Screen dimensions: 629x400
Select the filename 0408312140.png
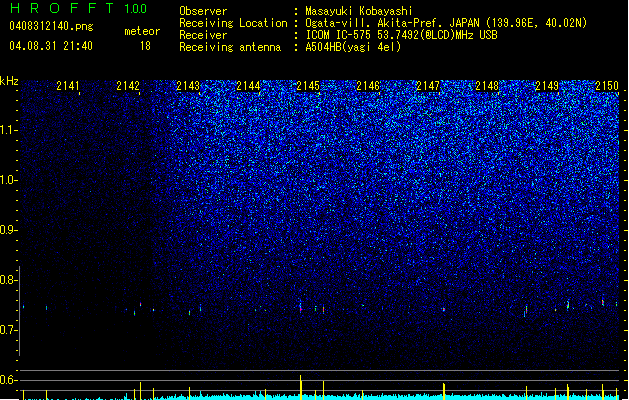pos(51,26)
